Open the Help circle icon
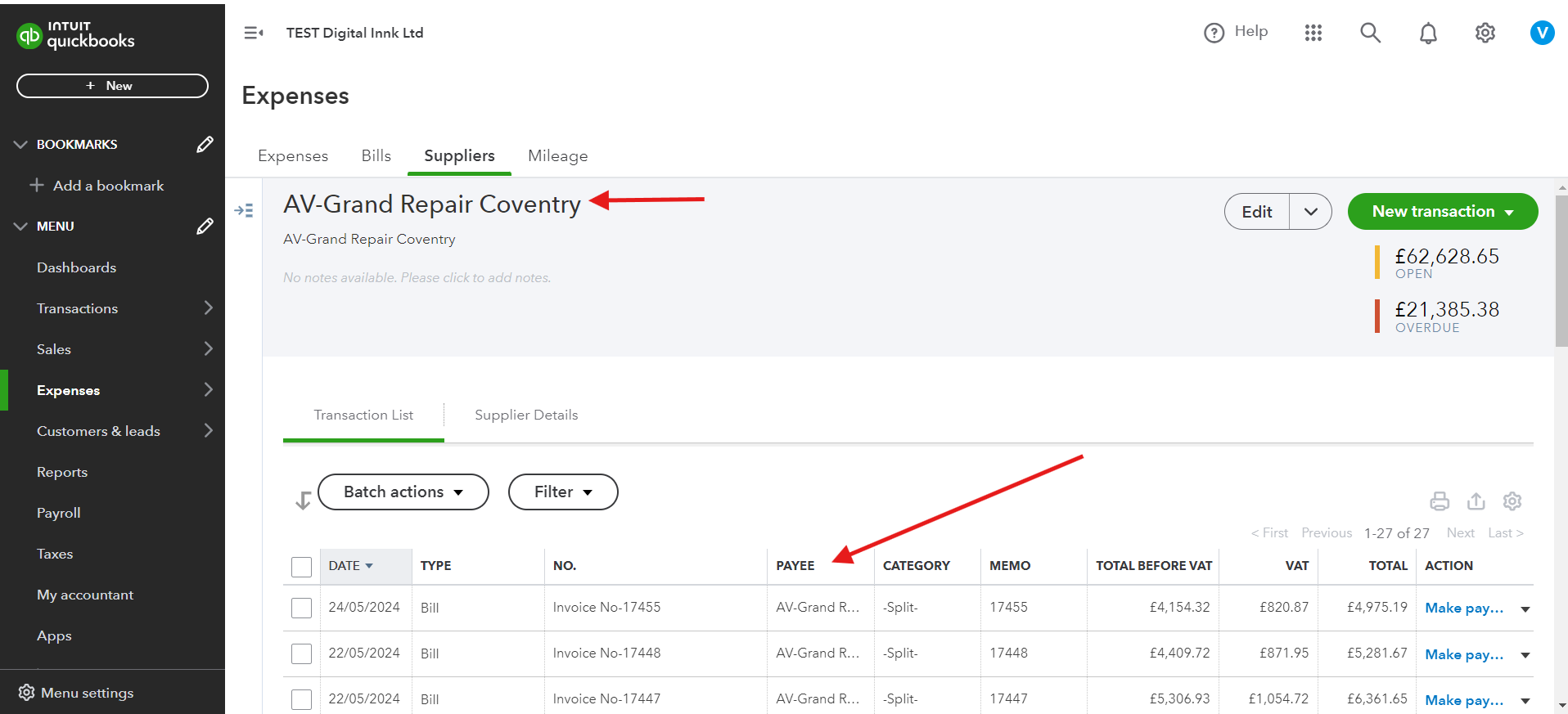 coord(1214,33)
